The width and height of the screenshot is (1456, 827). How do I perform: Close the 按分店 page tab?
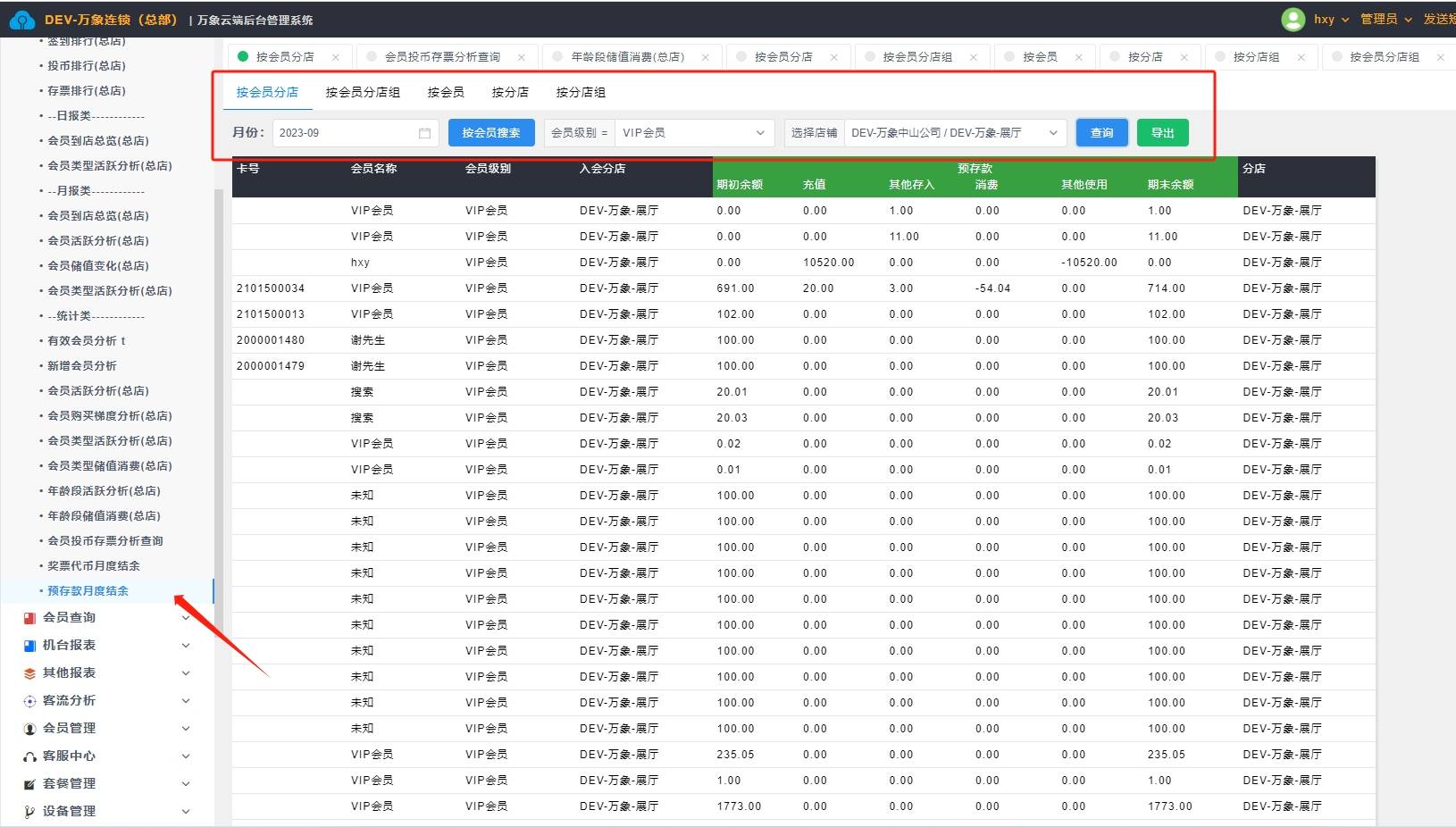1184,57
